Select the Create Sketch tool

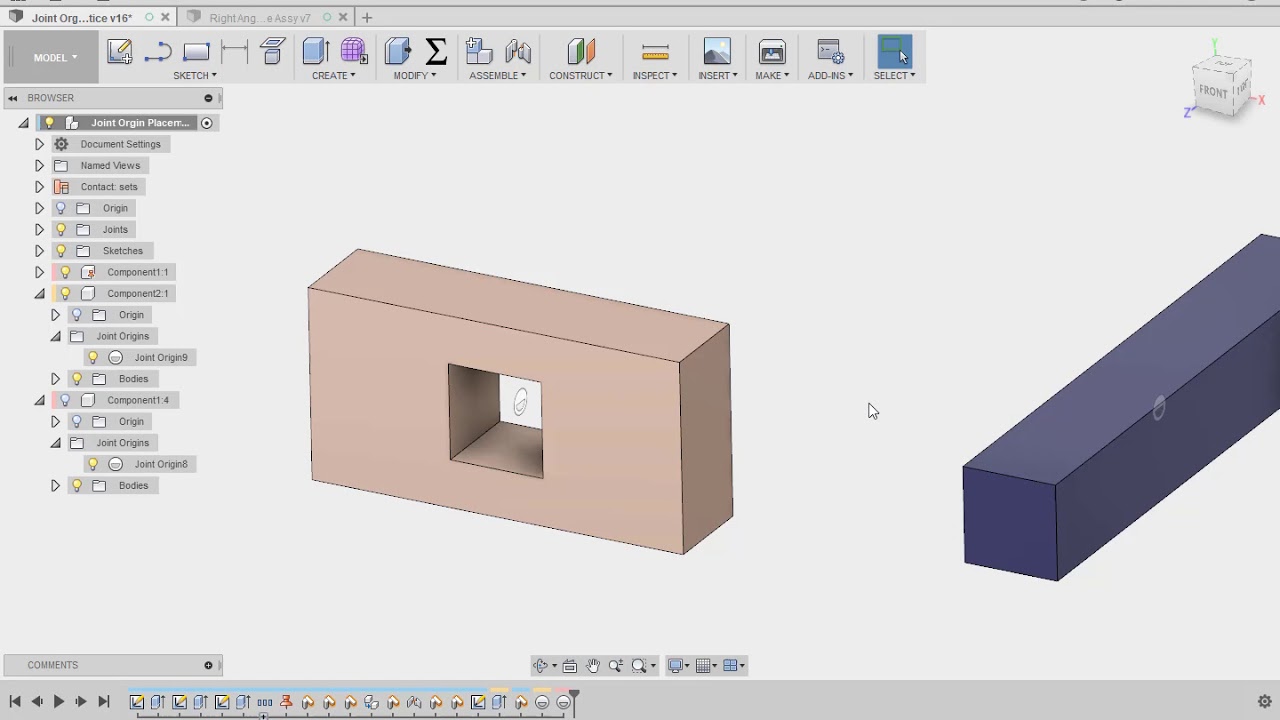(120, 52)
